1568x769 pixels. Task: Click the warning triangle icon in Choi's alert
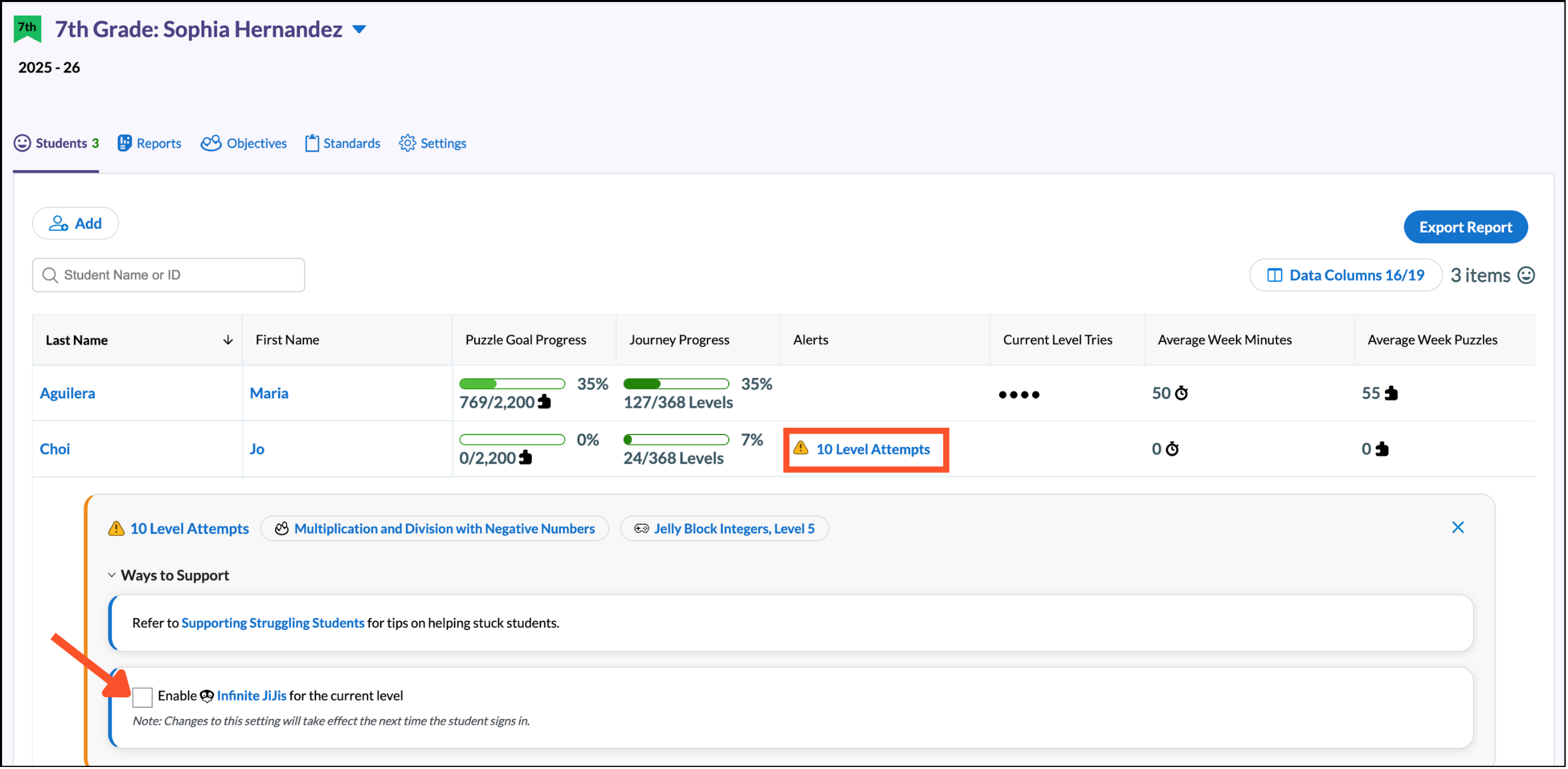[x=801, y=448]
